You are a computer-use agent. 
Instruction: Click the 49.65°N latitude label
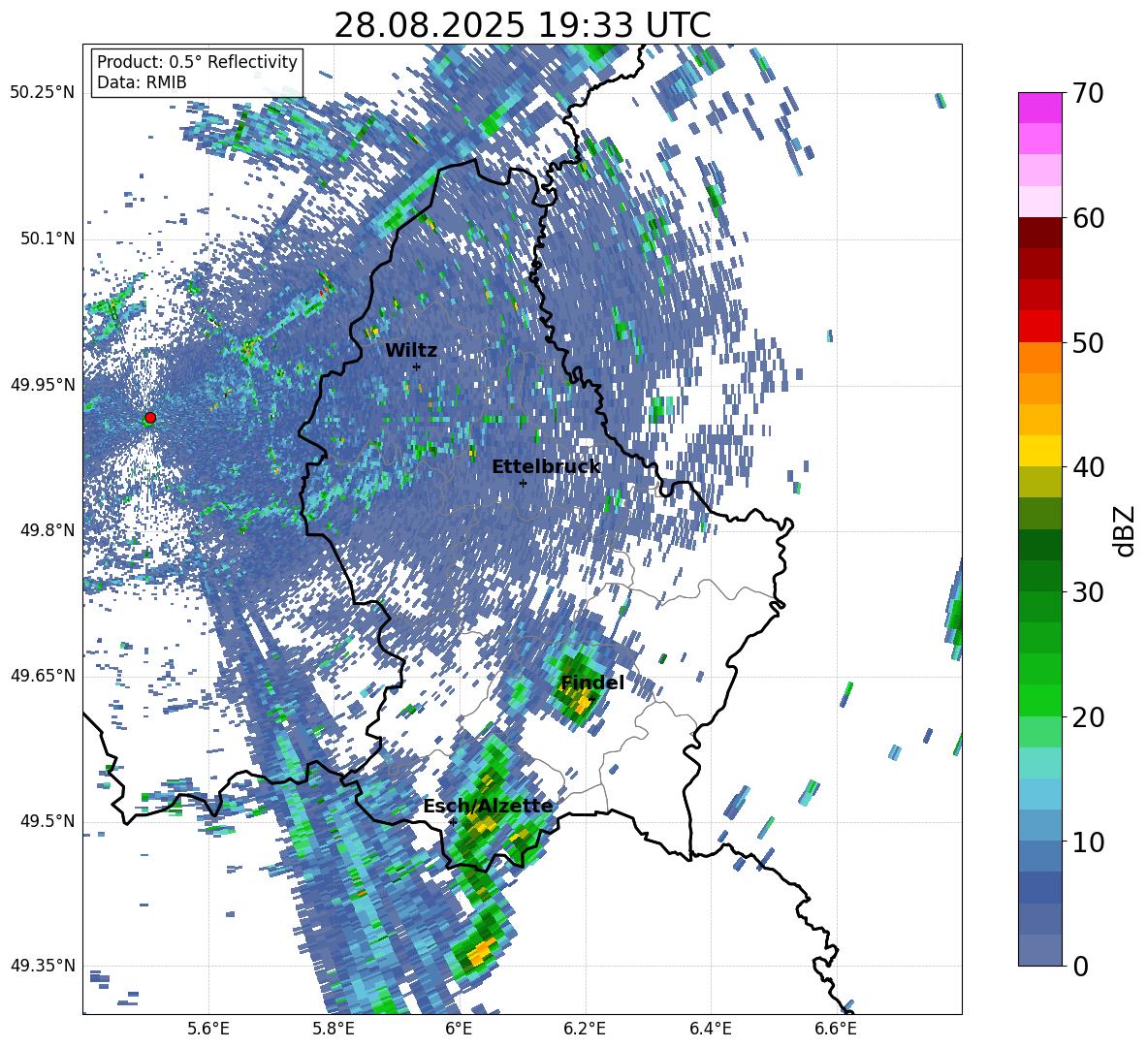tap(43, 676)
